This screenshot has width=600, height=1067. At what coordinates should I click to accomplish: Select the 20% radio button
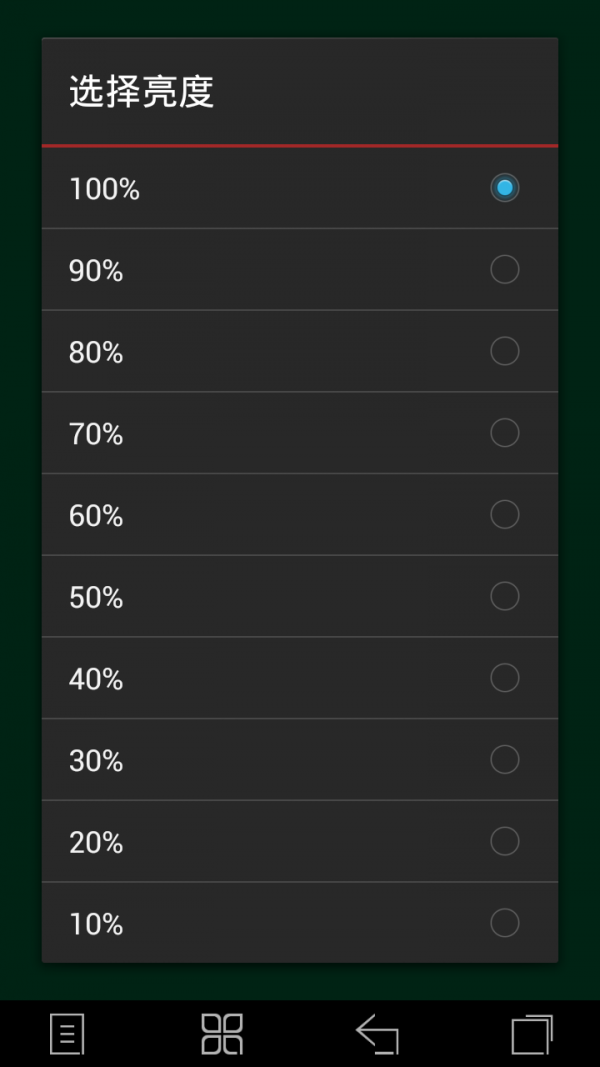tap(504, 842)
